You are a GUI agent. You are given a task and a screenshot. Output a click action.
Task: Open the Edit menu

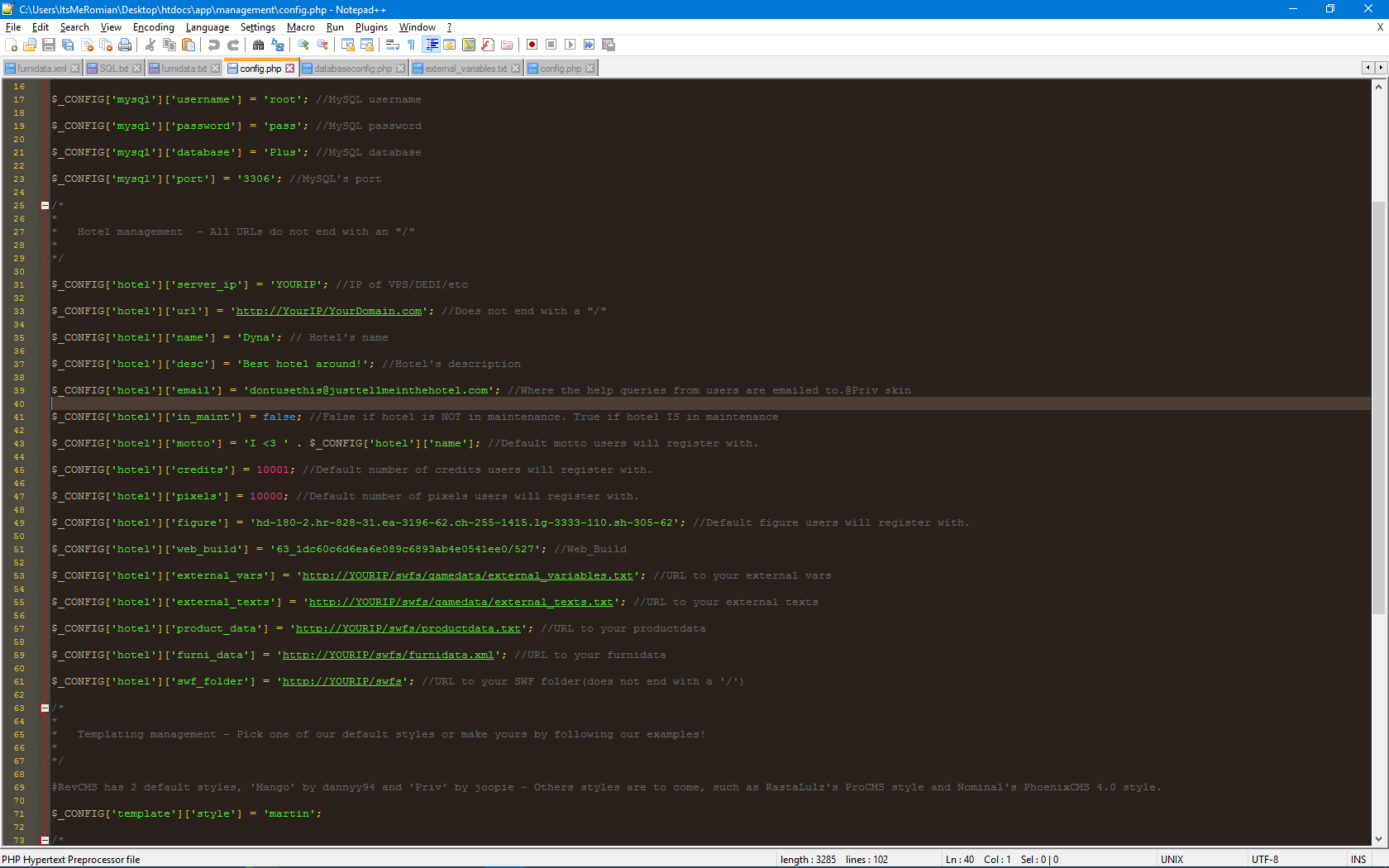tap(41, 27)
